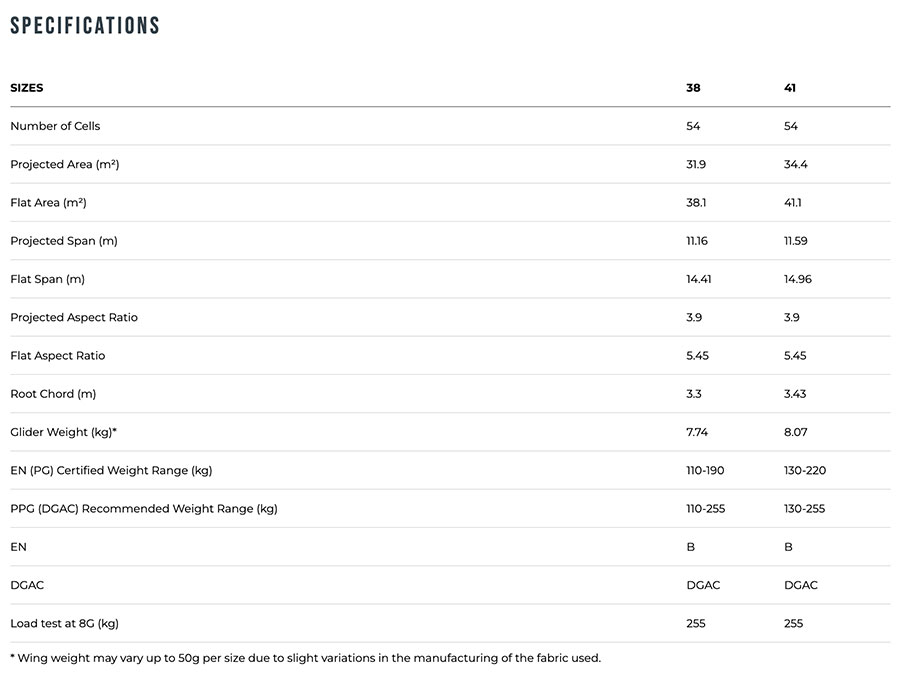This screenshot has height=675, width=900.
Task: Select the Projected Area (m²) row label
Action: coord(64,164)
